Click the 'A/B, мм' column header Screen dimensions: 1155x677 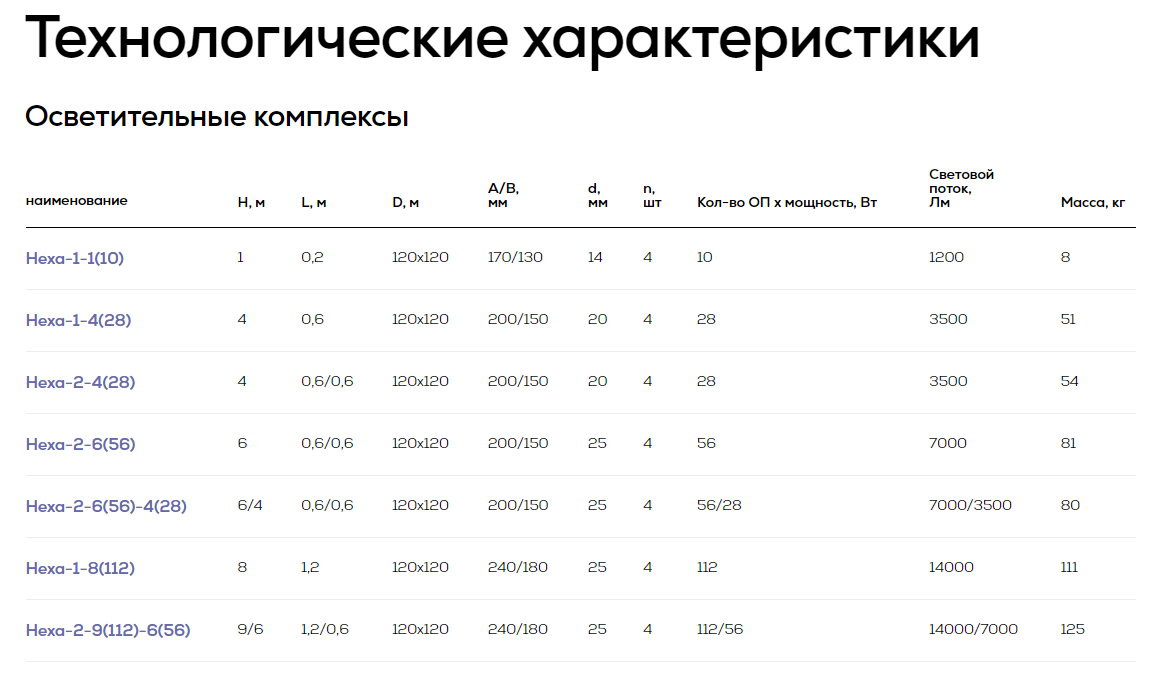(503, 195)
